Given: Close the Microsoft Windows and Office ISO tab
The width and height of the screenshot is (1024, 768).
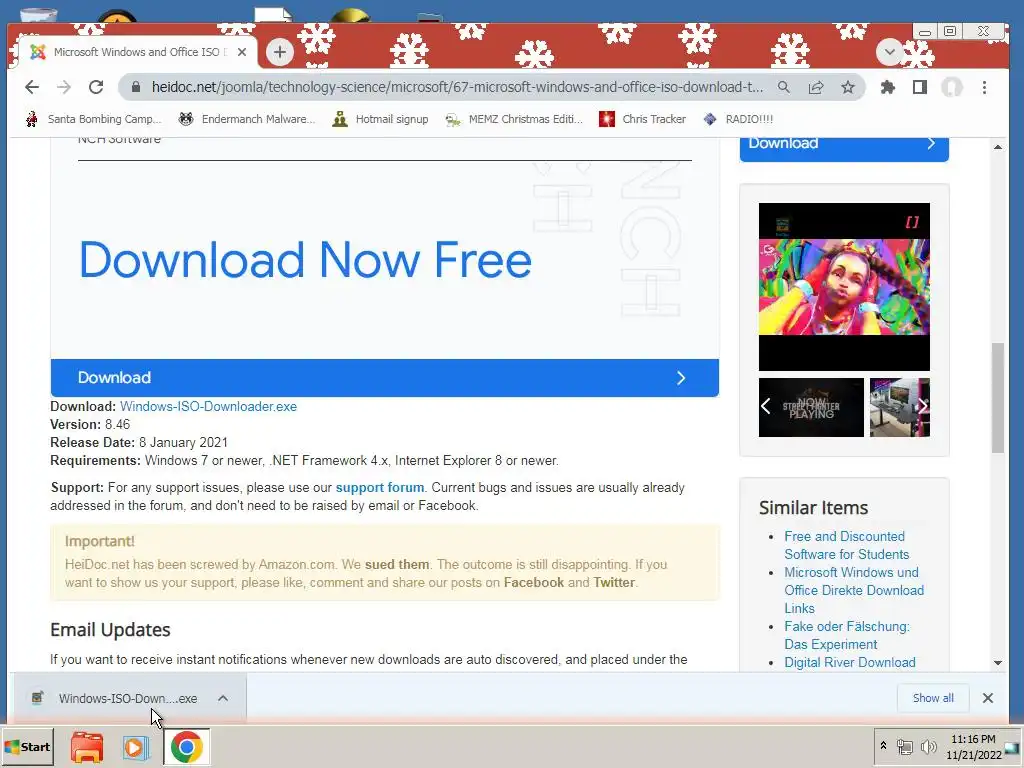Looking at the screenshot, I should (x=242, y=52).
